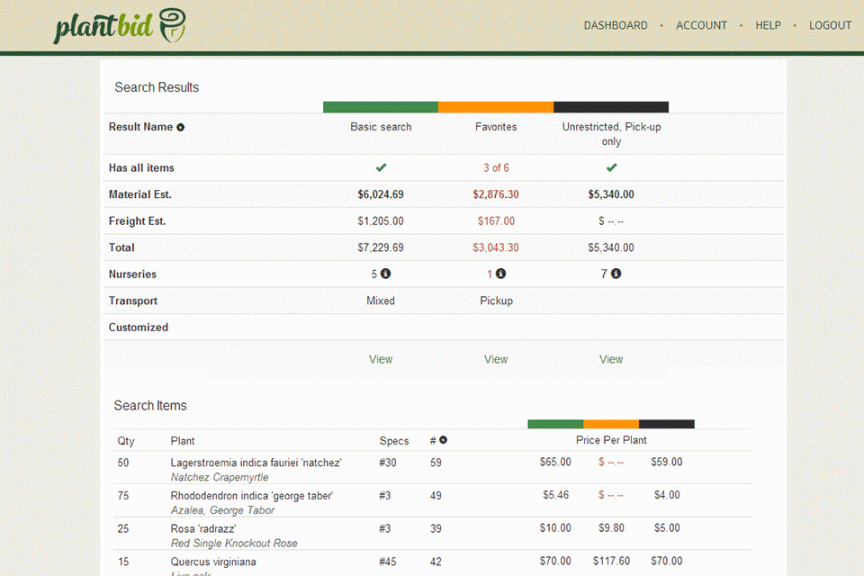Click HELP in the top navigation
The width and height of the screenshot is (864, 576).
[768, 25]
